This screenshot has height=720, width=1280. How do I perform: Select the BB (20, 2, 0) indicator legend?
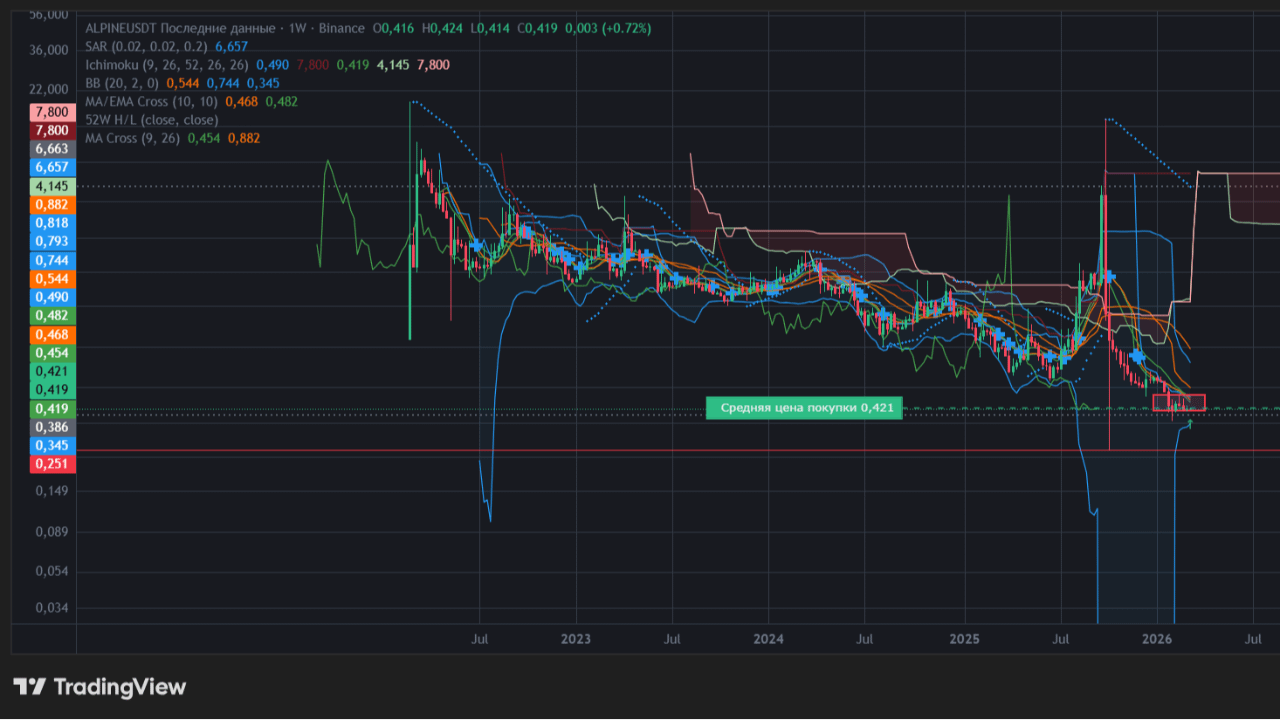[x=122, y=83]
